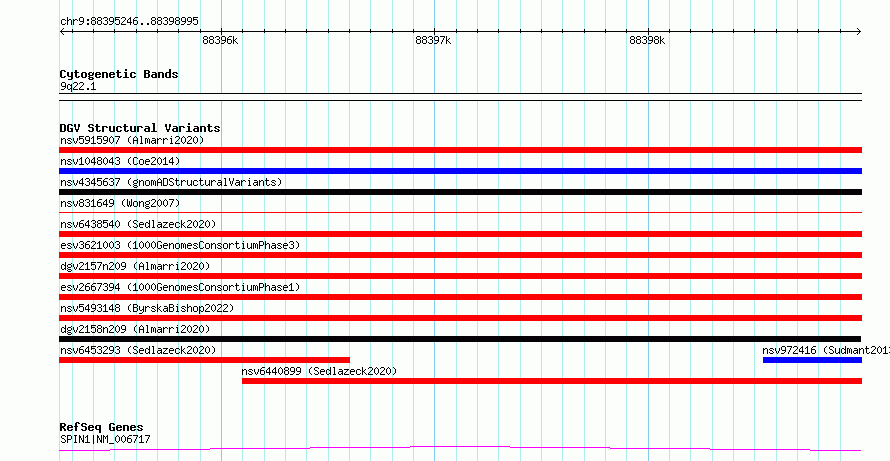Click the esv2667394 (1000GenomesConsortiumPhase1) label

pyautogui.click(x=180, y=287)
